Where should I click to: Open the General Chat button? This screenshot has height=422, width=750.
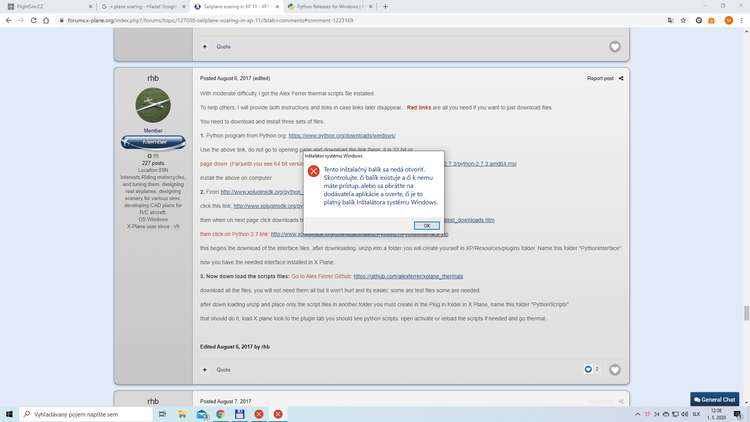[x=715, y=399]
